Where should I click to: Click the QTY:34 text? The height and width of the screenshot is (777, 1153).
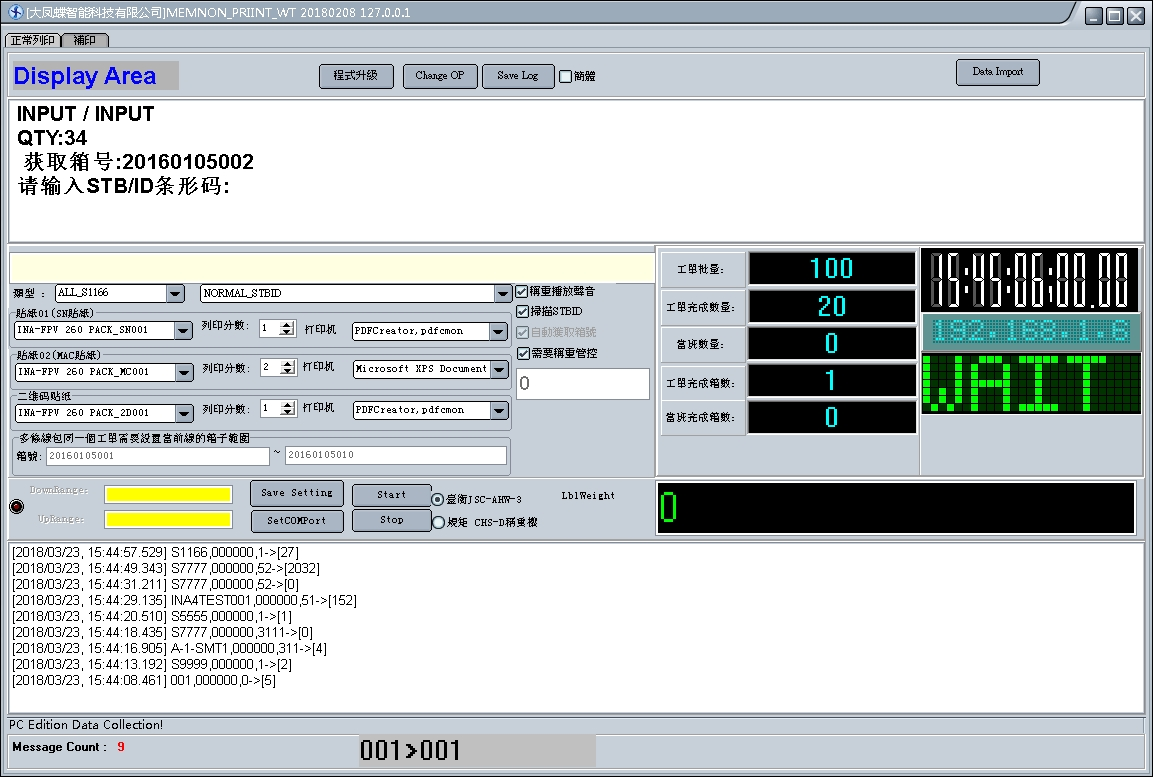[51, 137]
